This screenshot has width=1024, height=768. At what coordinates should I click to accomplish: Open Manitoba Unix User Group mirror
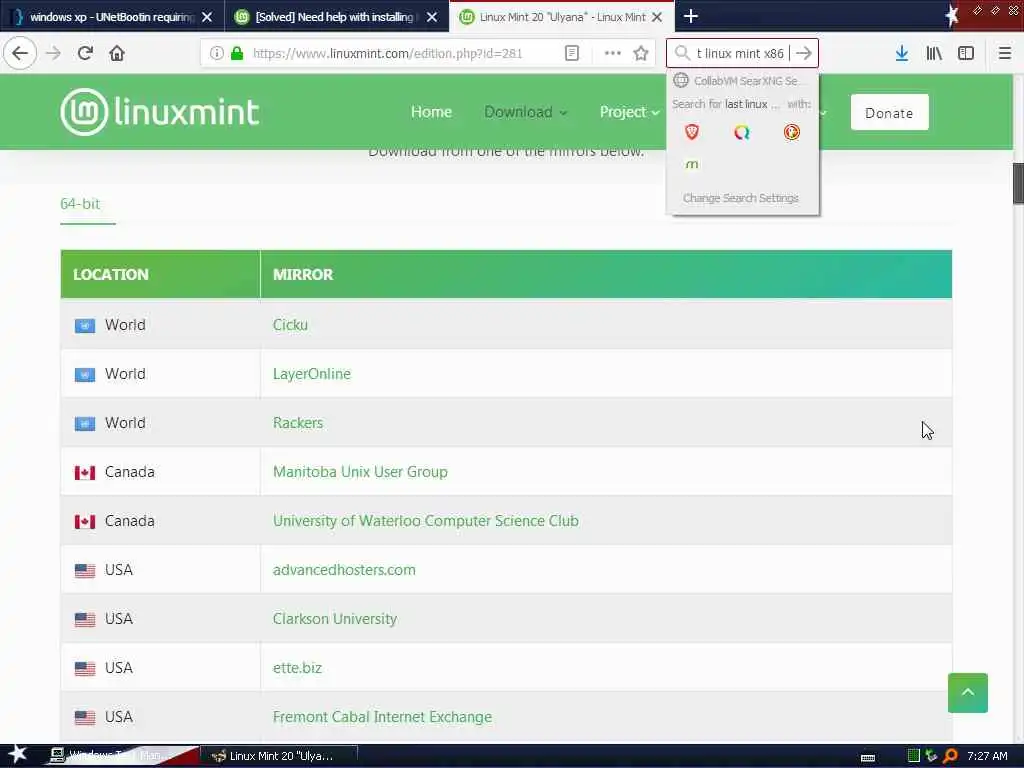point(360,472)
